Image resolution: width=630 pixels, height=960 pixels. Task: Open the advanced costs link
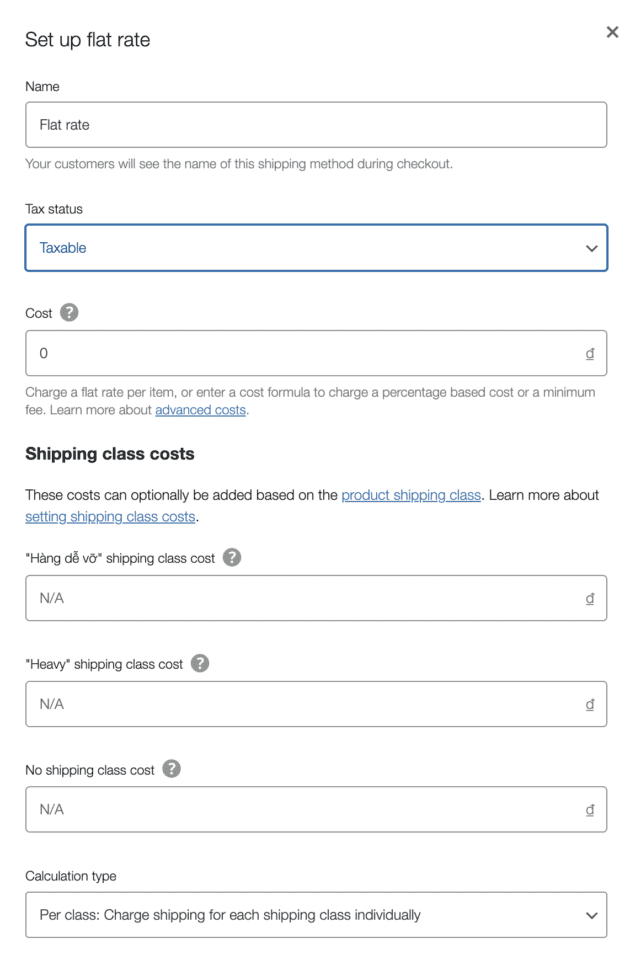(x=200, y=410)
